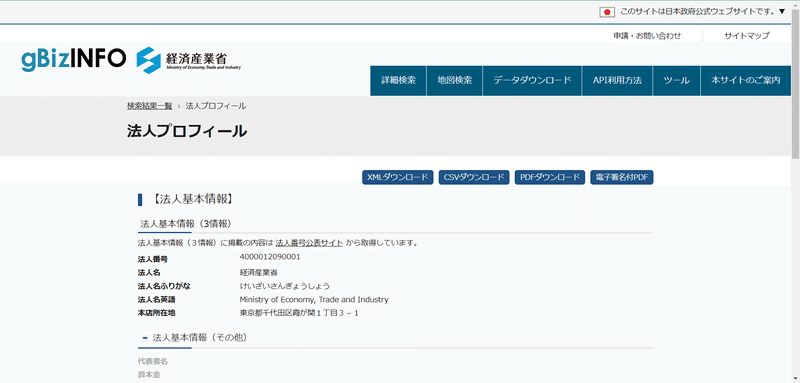Click furigana けいざいさんぎょうしょう
Image resolution: width=800 pixels, height=383 pixels.
(x=285, y=286)
